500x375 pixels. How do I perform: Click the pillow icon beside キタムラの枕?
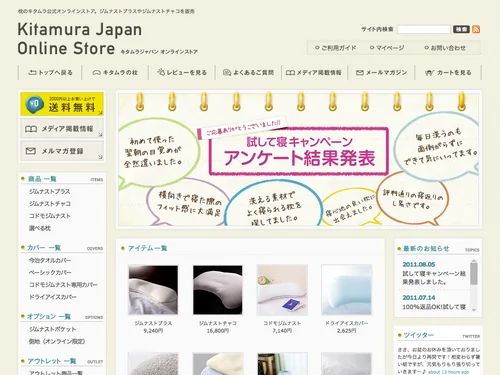coord(96,72)
